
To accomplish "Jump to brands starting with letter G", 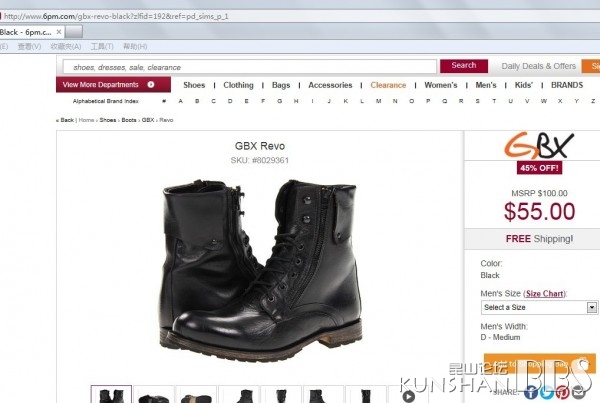I will click(x=279, y=101).
